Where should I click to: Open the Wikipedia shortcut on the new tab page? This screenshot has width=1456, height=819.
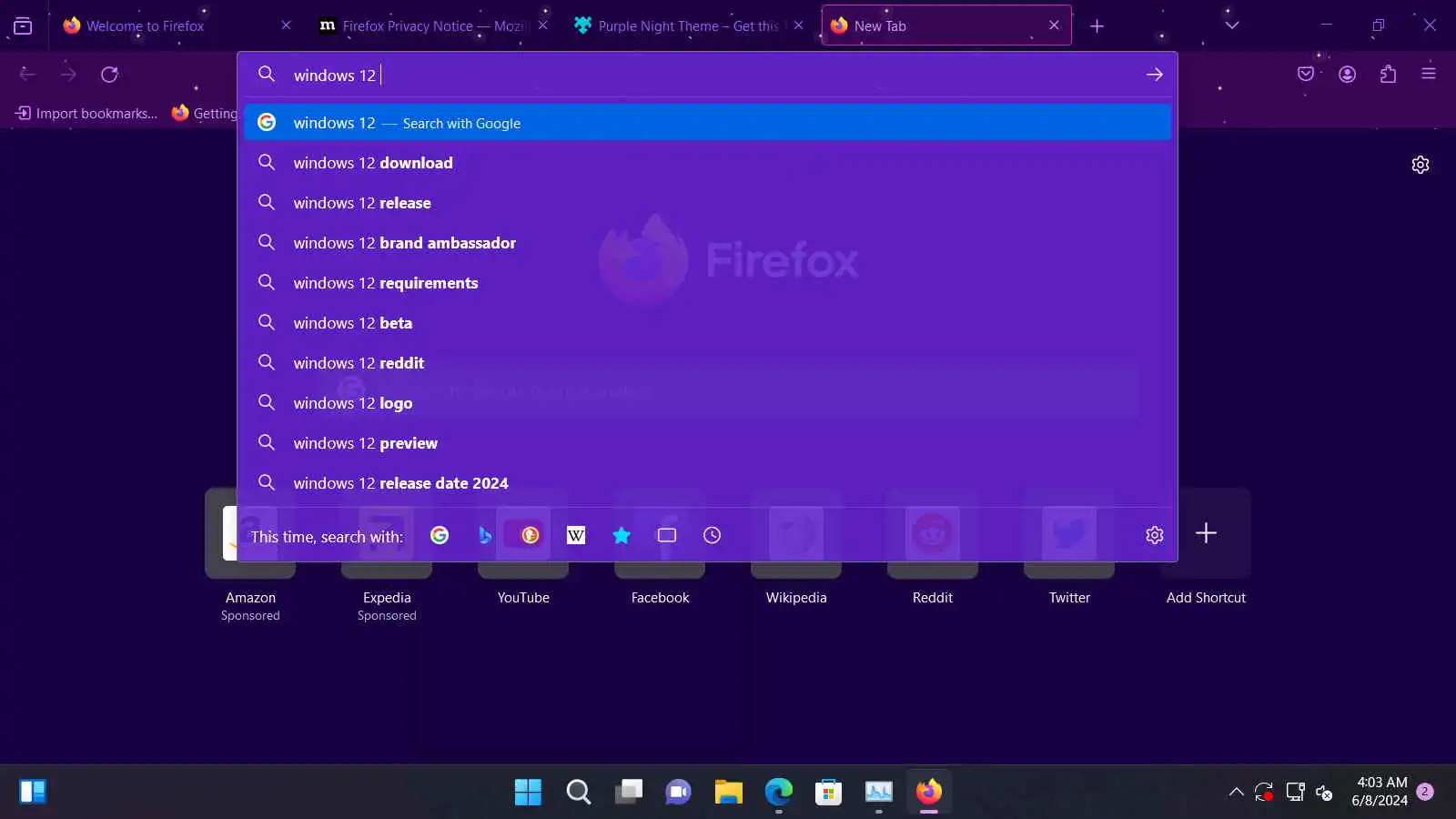point(796,548)
